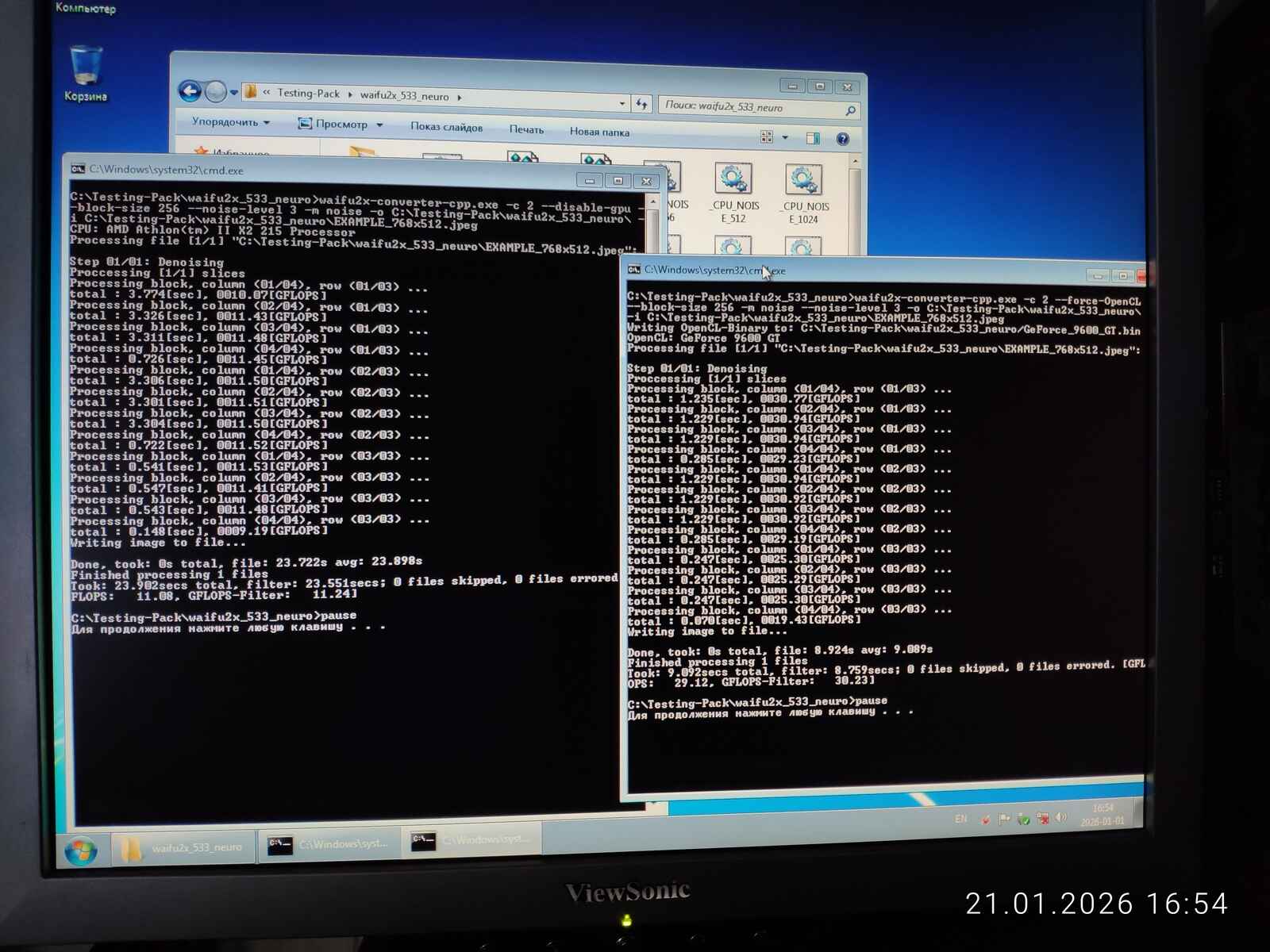Viewport: 1270px width, 952px height.
Task: Select the _CPU_NOISE_1024 batch file
Action: pyautogui.click(x=805, y=194)
